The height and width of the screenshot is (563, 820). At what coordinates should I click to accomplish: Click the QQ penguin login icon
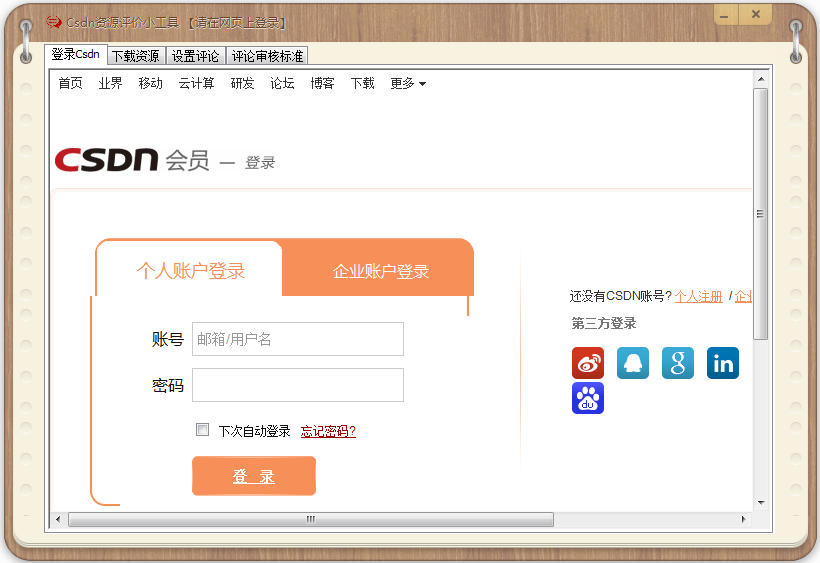633,363
